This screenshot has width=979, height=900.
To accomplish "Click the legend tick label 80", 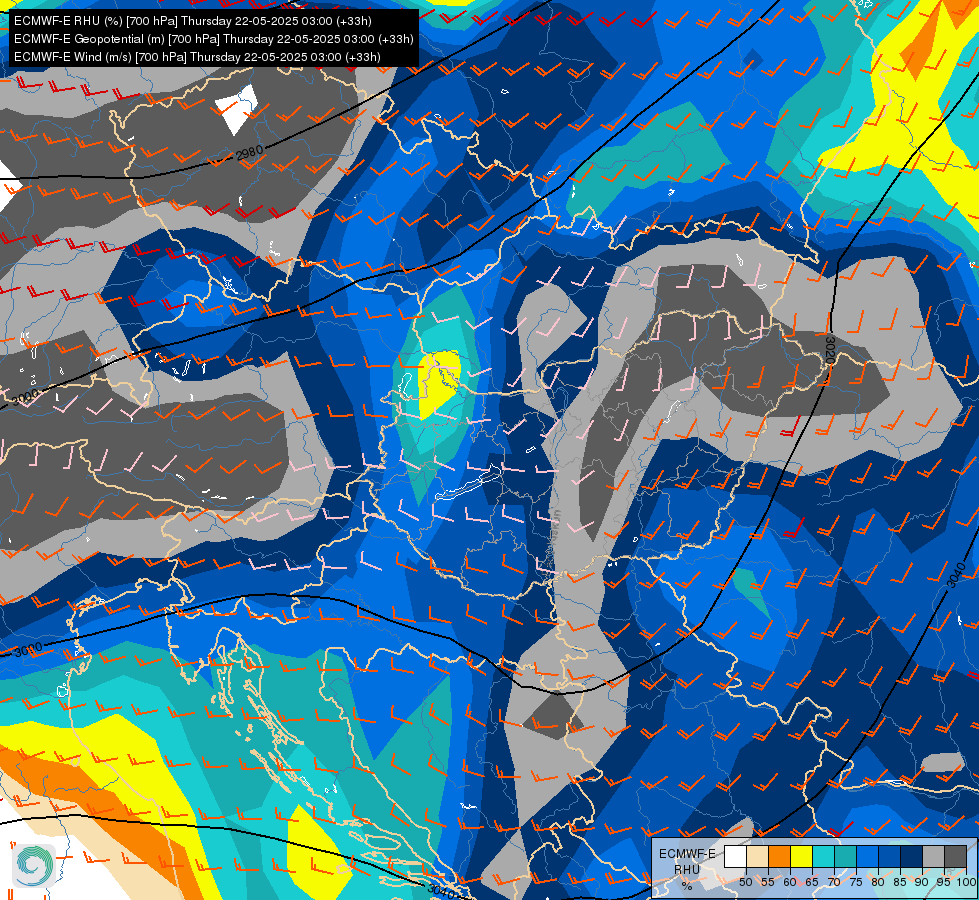I will coord(878,882).
